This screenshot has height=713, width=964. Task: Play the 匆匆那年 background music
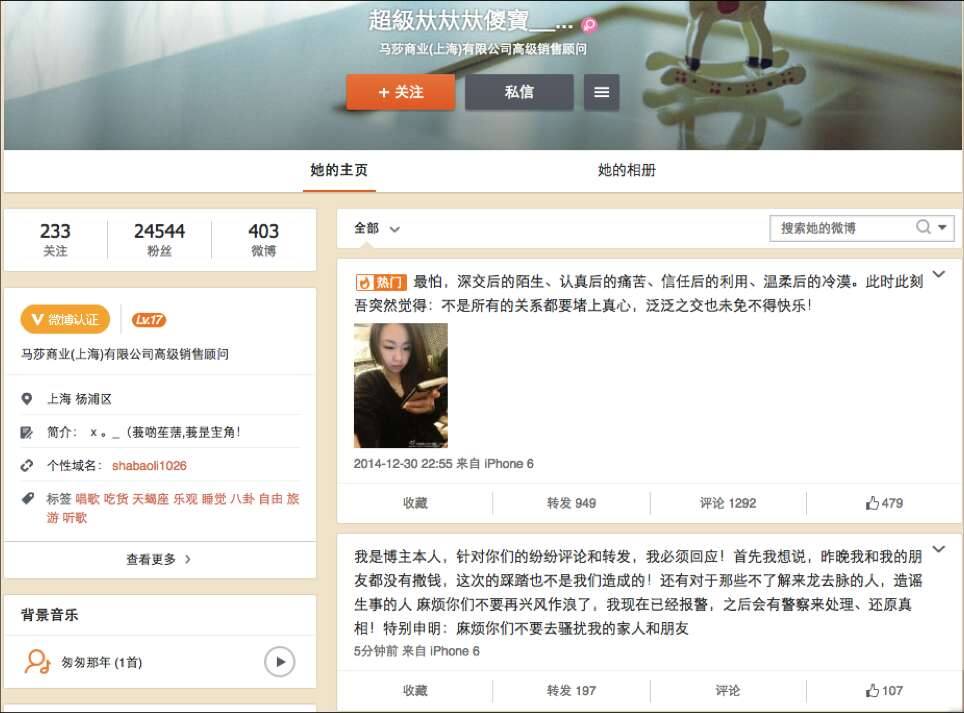tap(280, 662)
